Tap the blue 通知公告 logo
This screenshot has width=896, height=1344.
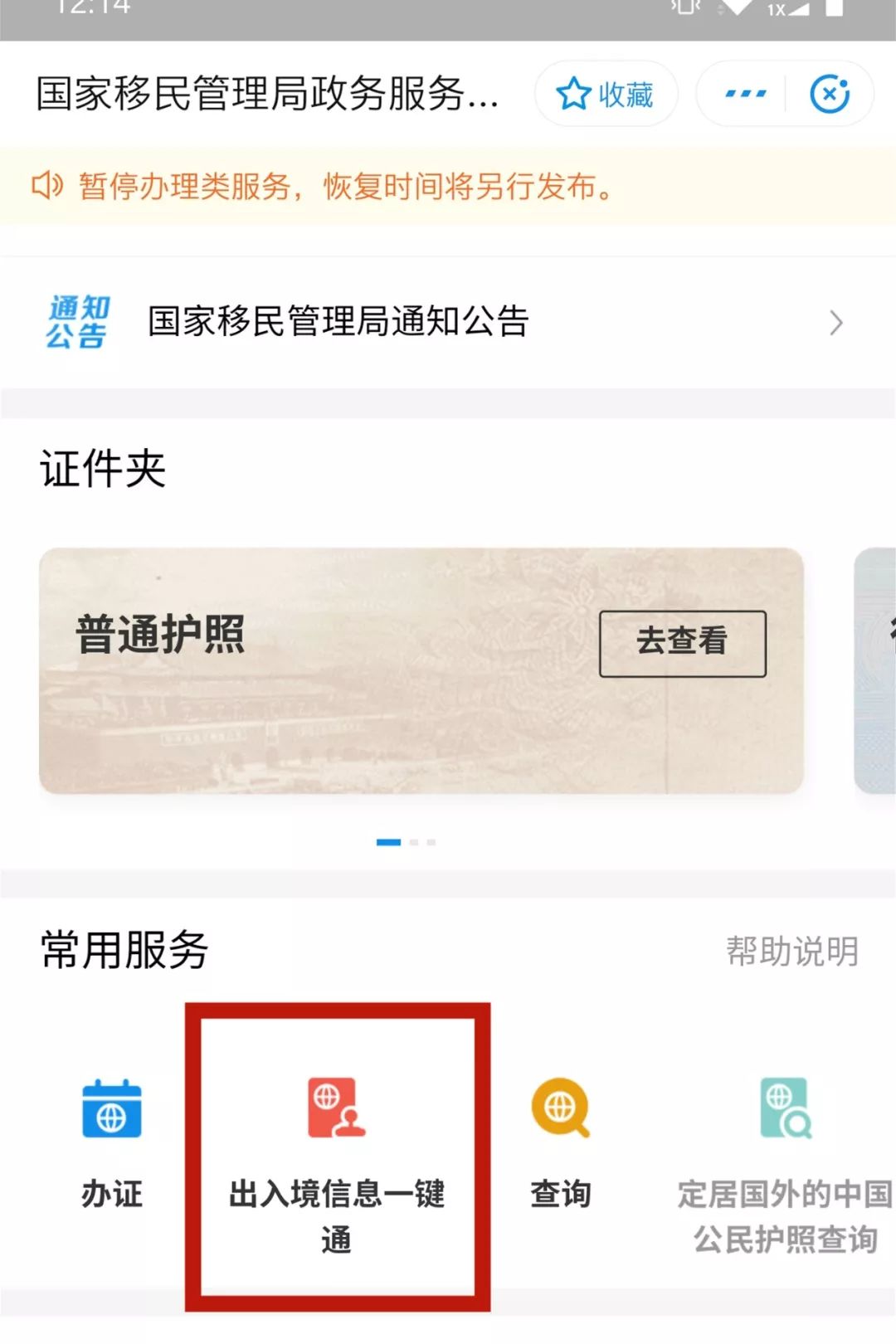point(77,322)
